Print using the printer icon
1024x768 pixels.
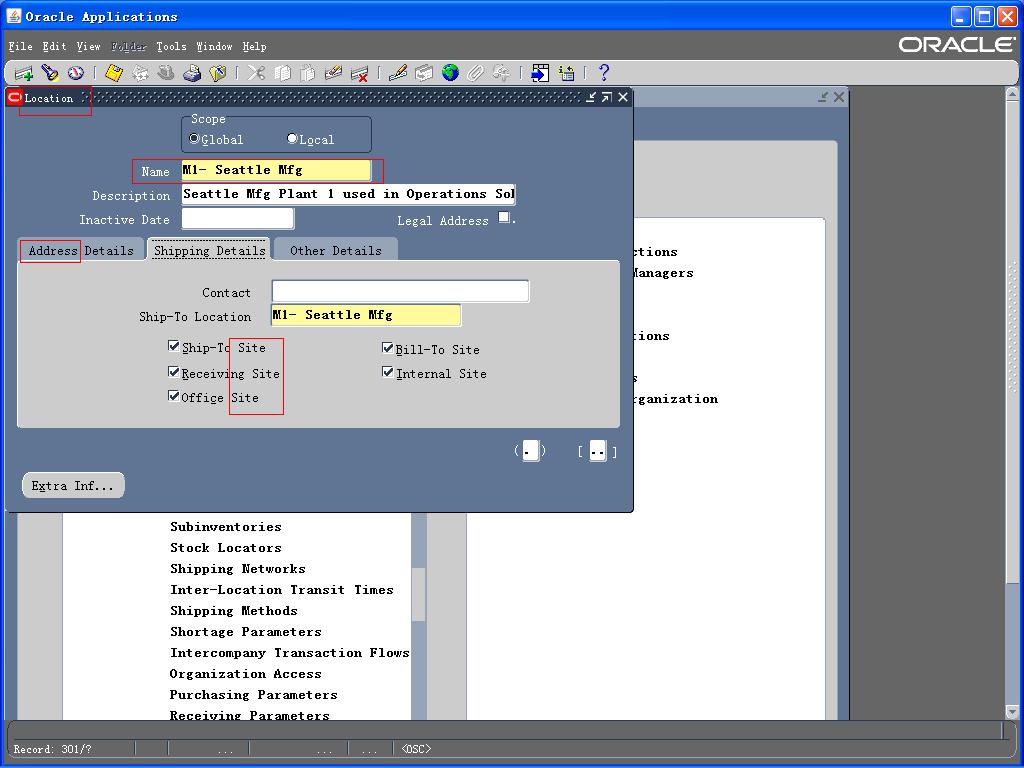click(192, 72)
